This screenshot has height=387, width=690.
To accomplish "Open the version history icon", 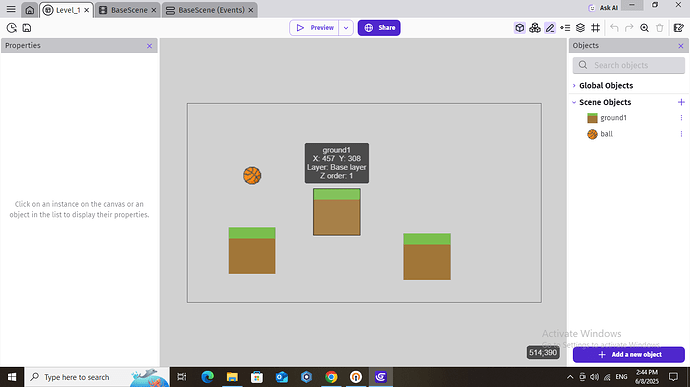I will [x=11, y=28].
